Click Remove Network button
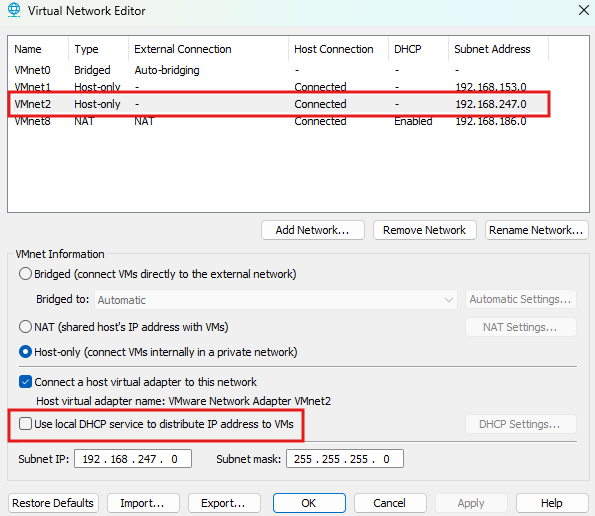The image size is (595, 516). point(425,230)
